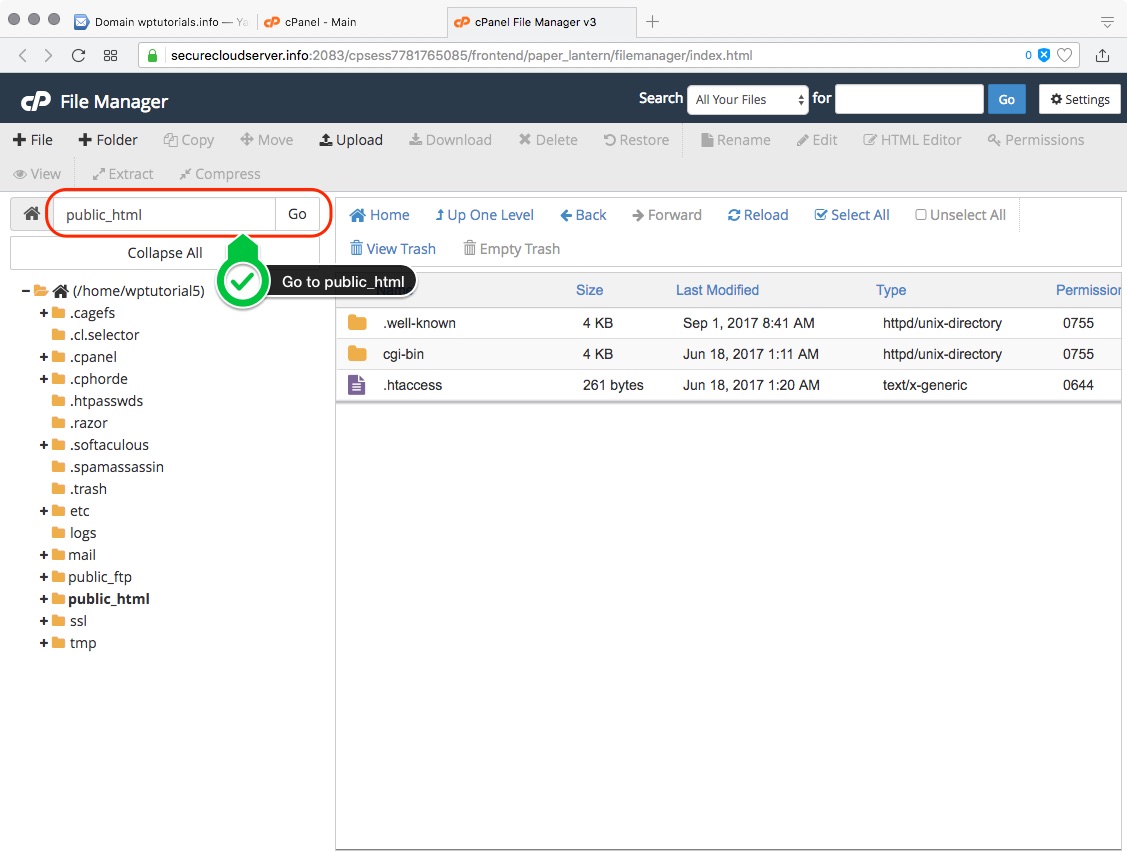Sort files by the Last Modified column
Screen dimensions: 1127x851
[717, 290]
